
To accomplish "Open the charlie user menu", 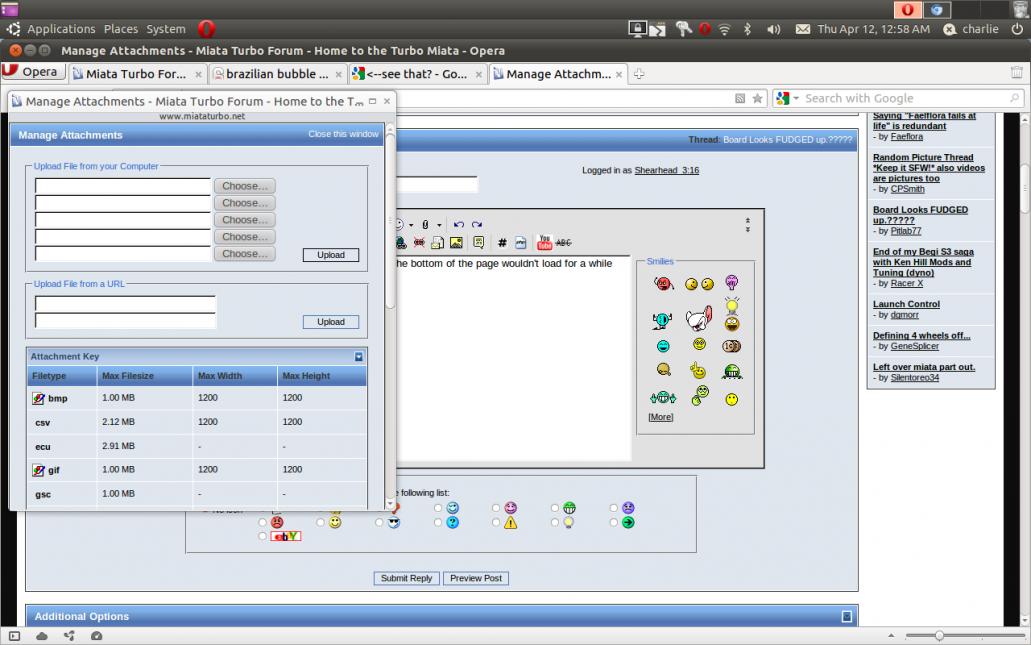I will tap(971, 29).
